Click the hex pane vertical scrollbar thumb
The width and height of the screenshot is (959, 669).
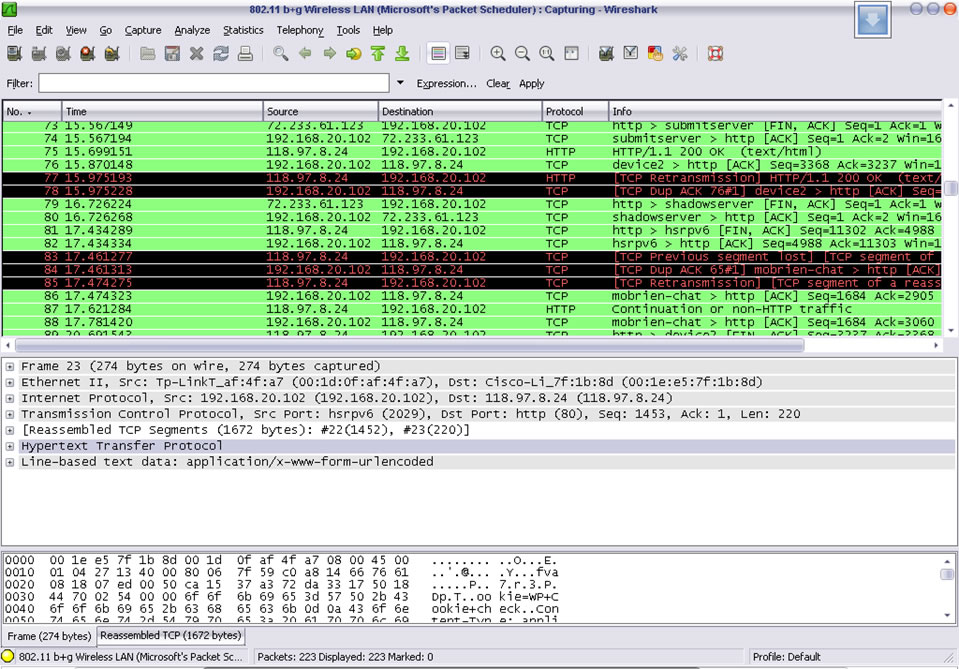[947, 574]
